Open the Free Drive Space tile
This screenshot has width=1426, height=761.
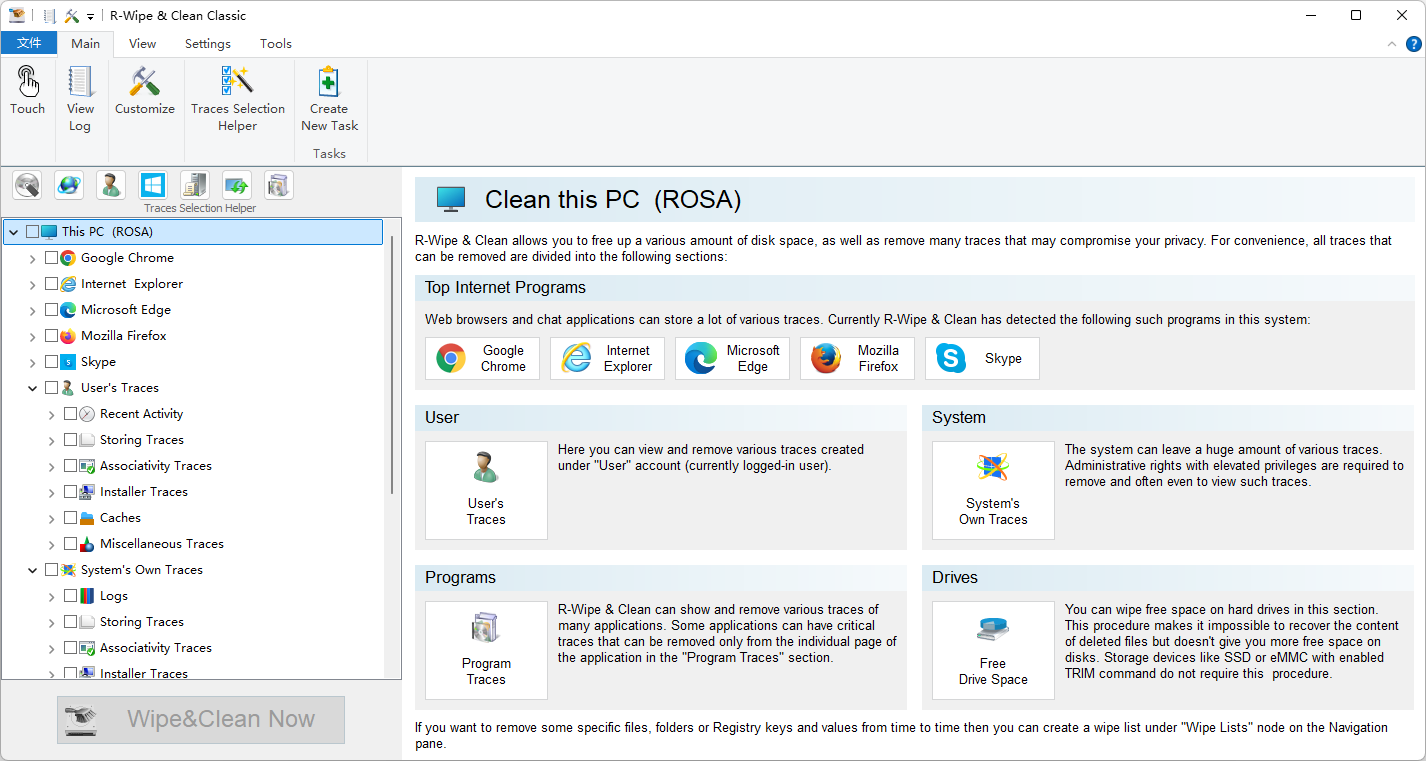(993, 650)
